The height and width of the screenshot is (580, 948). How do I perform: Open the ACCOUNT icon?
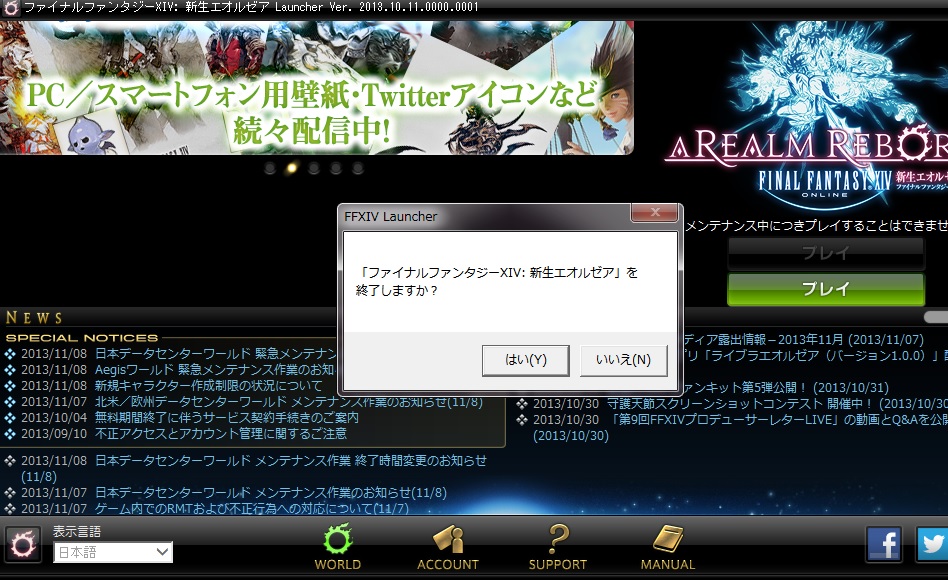pyautogui.click(x=448, y=547)
